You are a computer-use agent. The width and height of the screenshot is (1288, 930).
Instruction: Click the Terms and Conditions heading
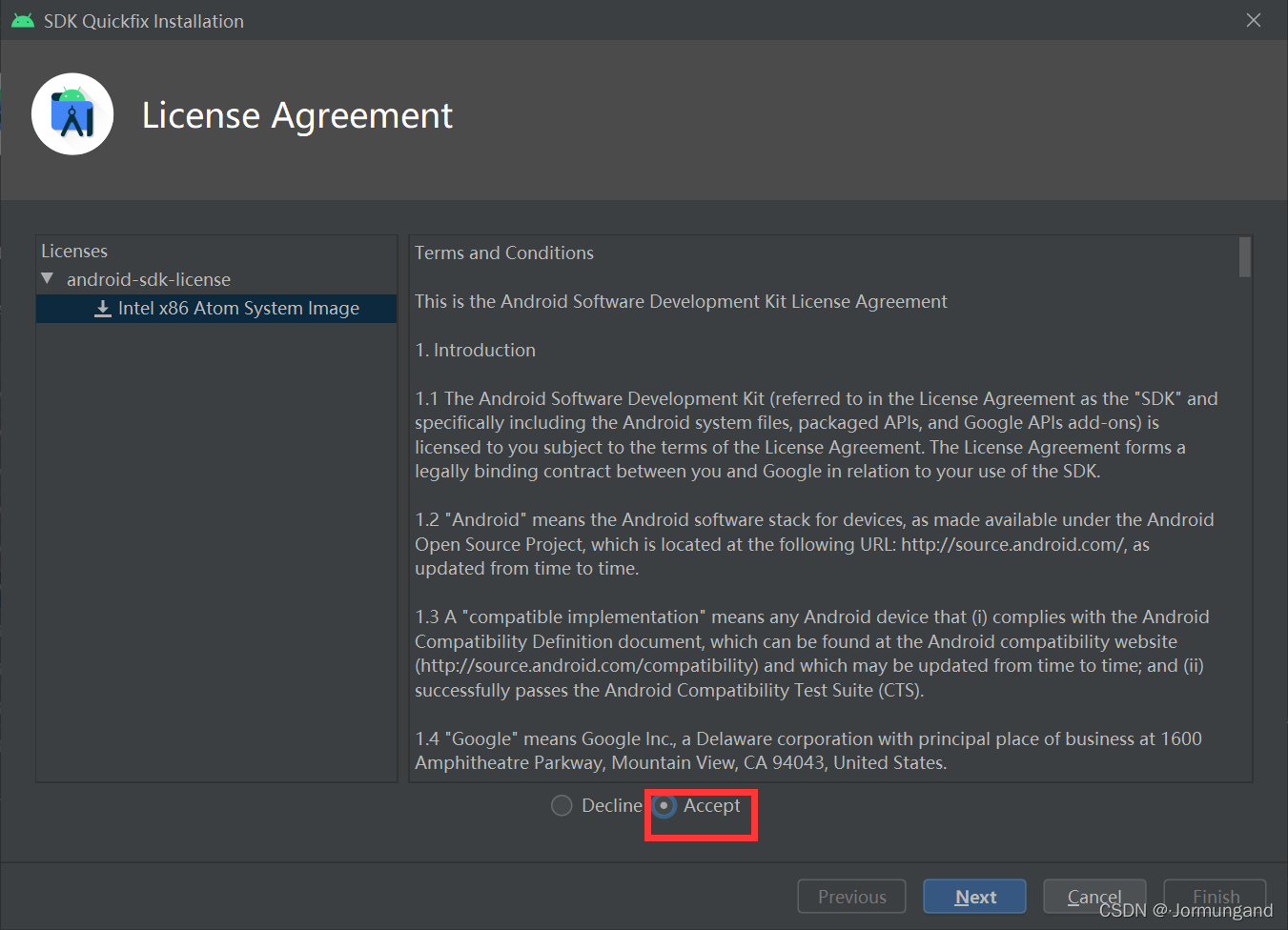(504, 253)
